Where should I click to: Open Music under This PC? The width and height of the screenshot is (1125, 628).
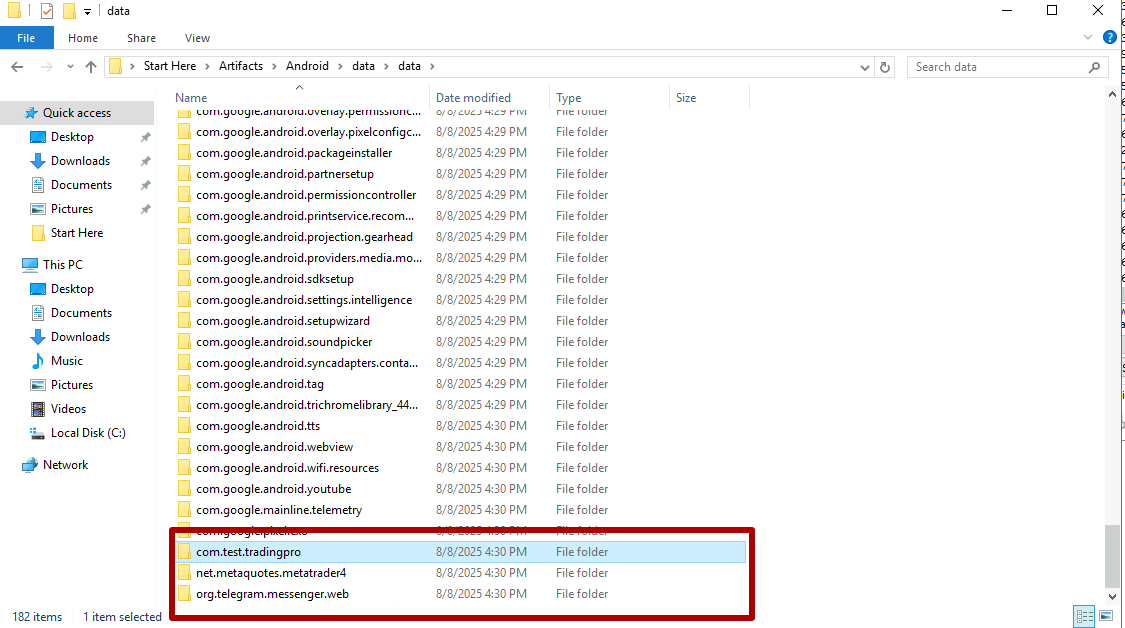click(67, 360)
